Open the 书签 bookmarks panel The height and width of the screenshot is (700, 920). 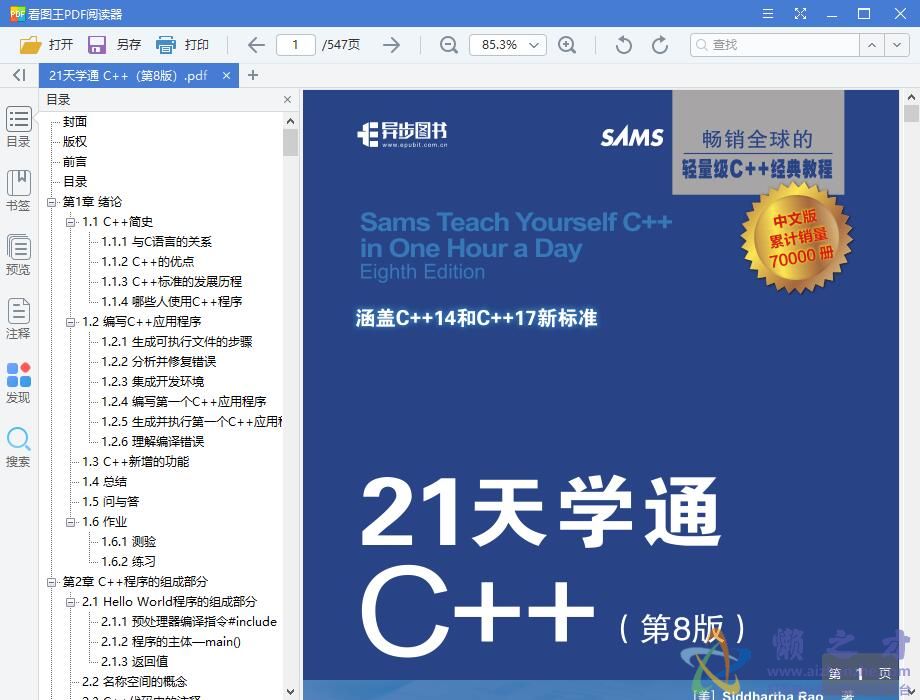click(x=18, y=191)
